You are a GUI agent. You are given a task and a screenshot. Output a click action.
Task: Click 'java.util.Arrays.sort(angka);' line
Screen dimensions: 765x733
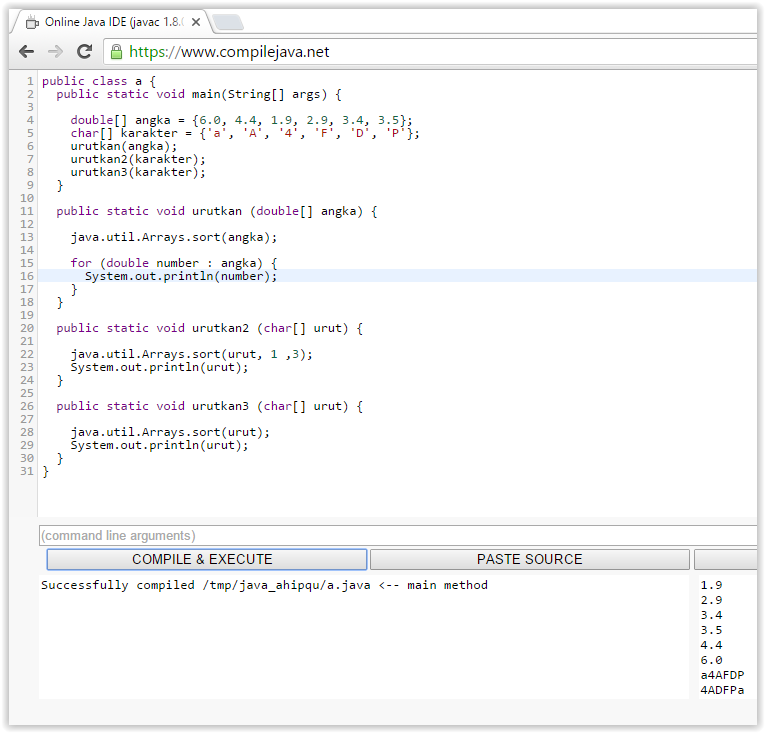pyautogui.click(x=174, y=237)
